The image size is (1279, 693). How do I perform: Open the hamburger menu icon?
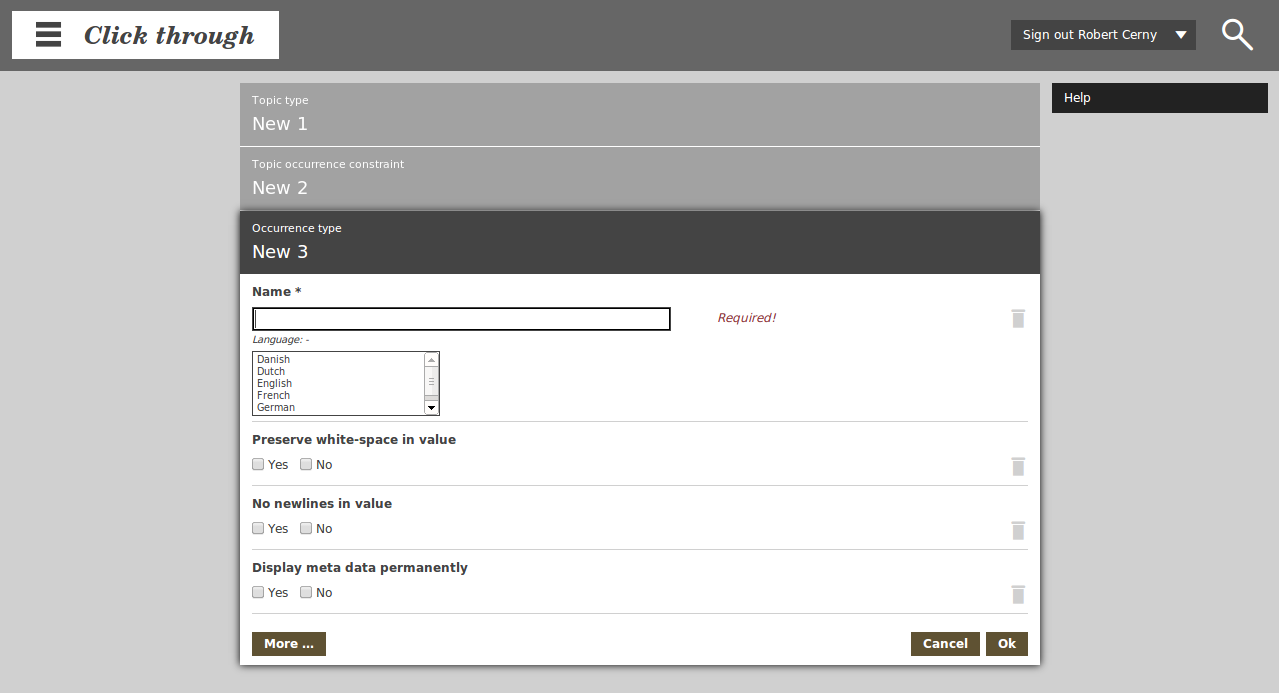[x=48, y=35]
